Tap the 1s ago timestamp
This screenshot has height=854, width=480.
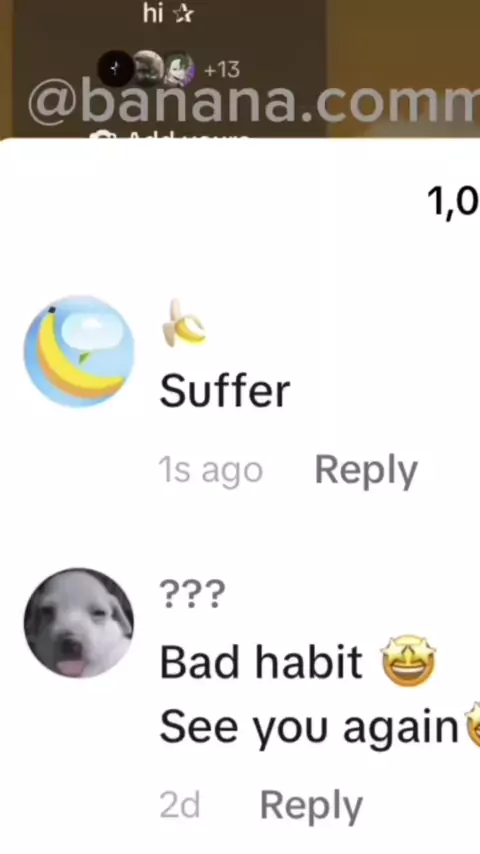pyautogui.click(x=210, y=470)
